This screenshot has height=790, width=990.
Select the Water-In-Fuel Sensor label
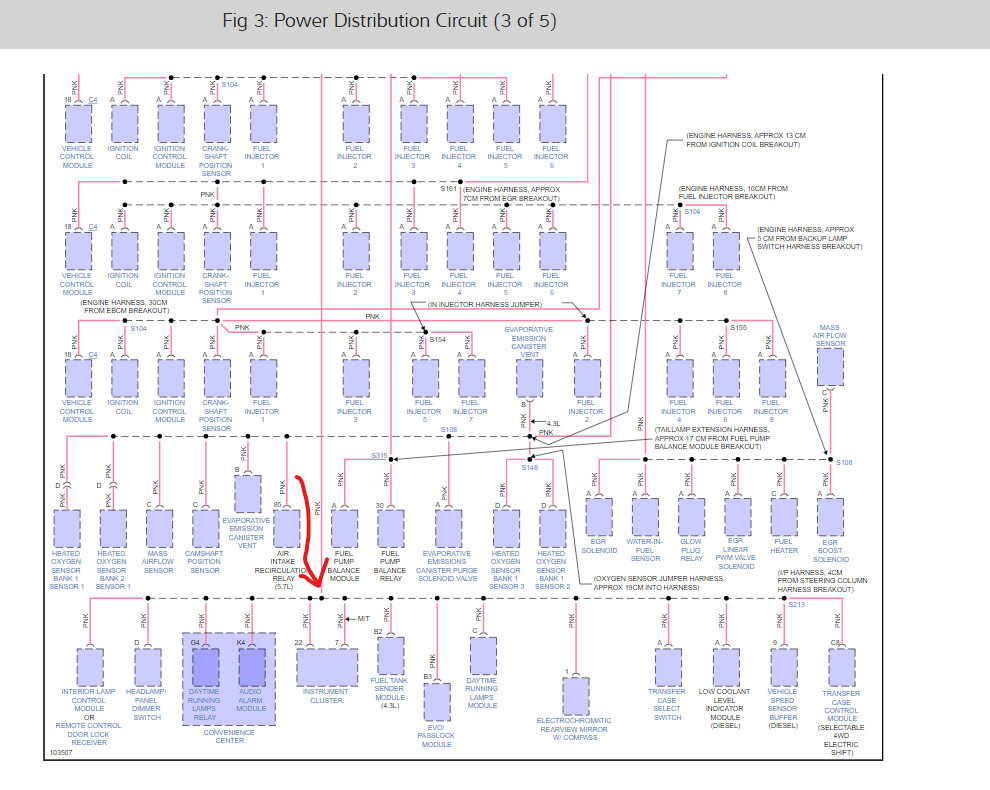point(645,550)
